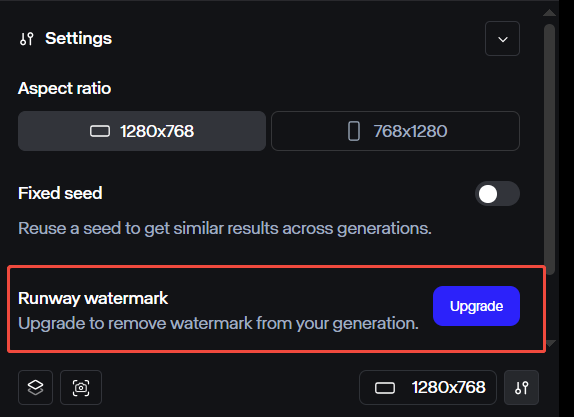The height and width of the screenshot is (417, 574).
Task: Click the camera capture frame icon button
Action: coord(81,387)
